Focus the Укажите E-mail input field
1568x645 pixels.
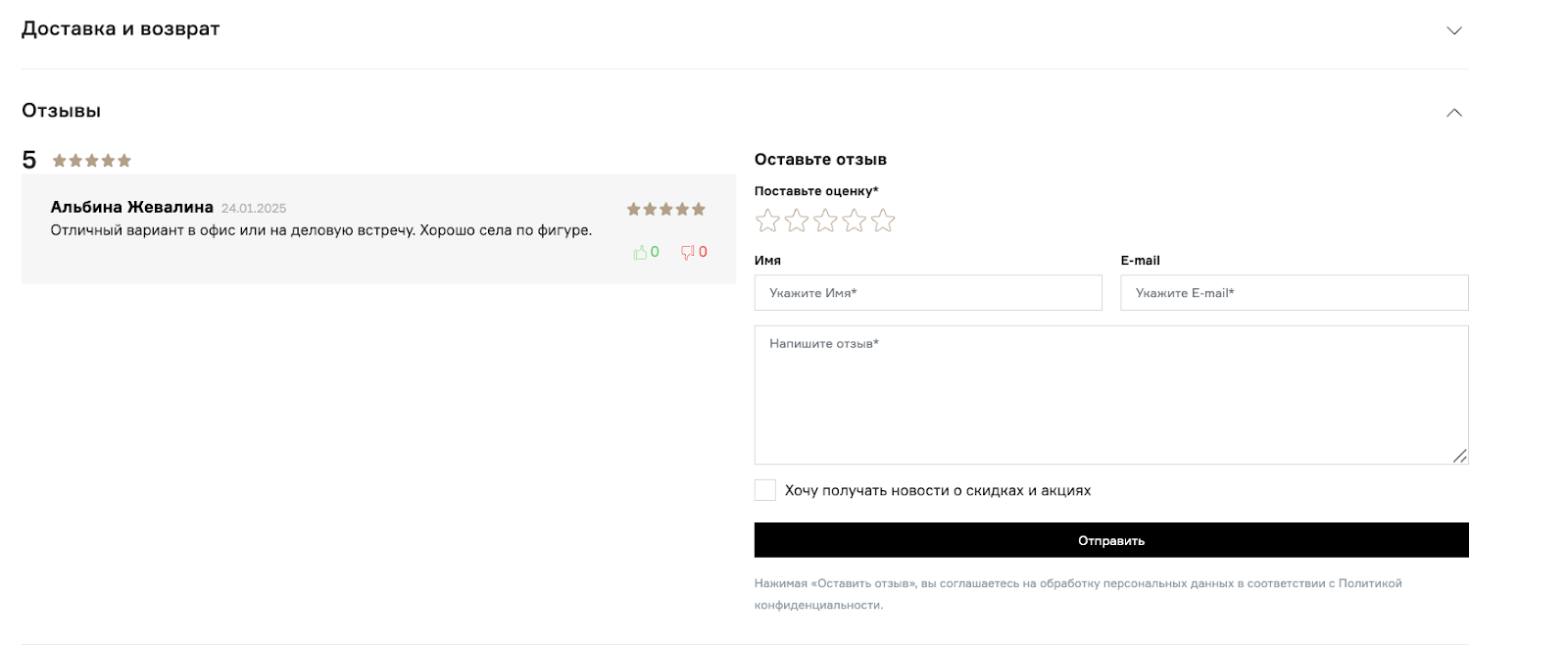1295,293
